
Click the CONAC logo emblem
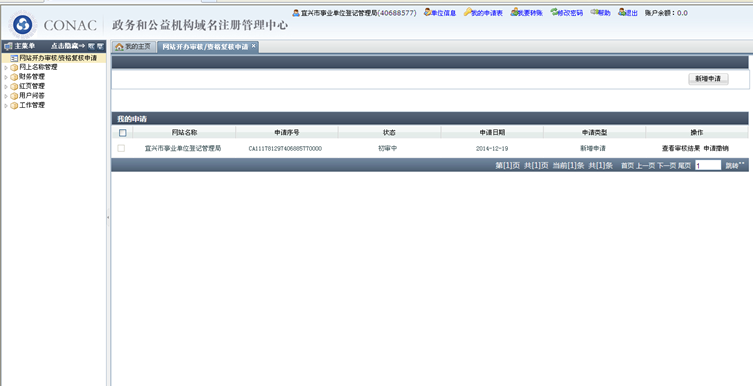click(x=23, y=24)
